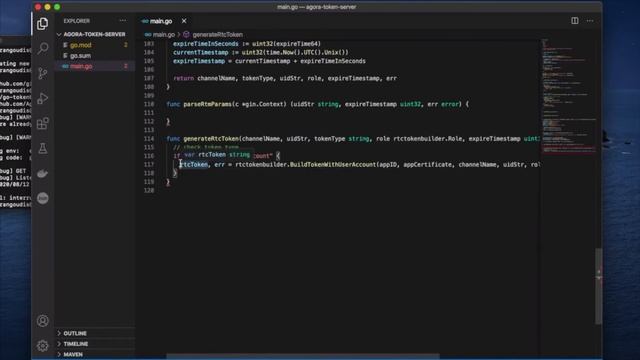
Task: Open the Extensions view icon
Action: tap(42, 123)
